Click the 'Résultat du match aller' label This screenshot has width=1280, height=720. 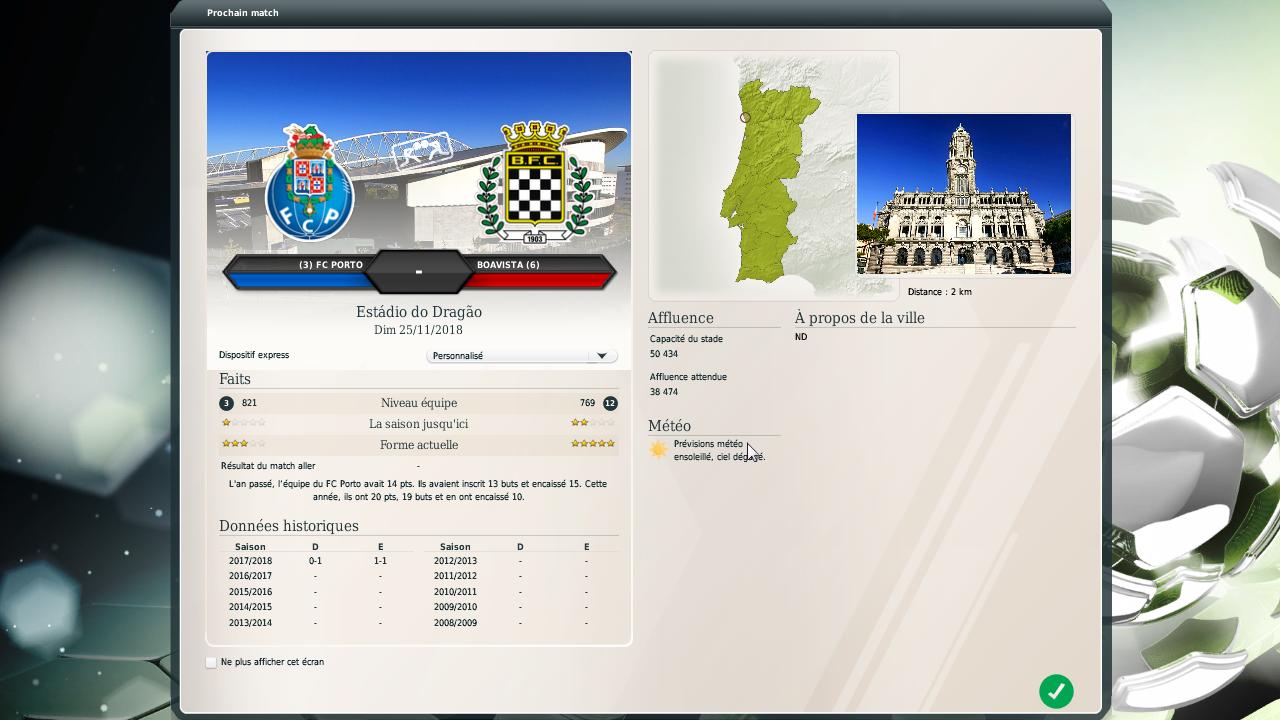[x=268, y=466]
